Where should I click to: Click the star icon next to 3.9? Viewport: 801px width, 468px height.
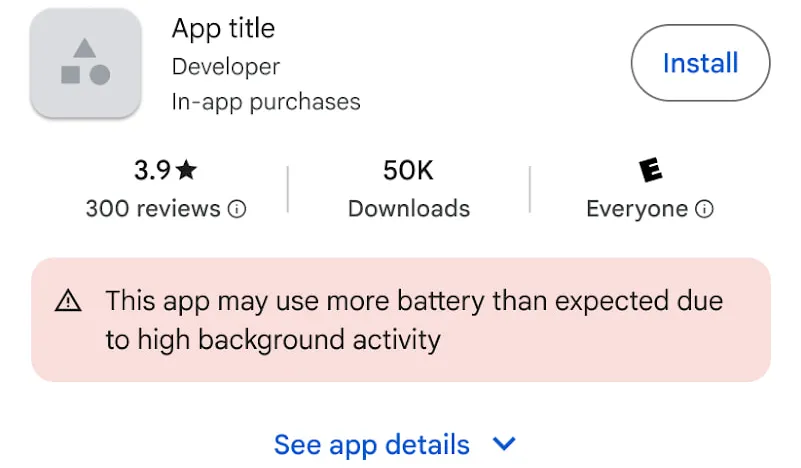(186, 171)
